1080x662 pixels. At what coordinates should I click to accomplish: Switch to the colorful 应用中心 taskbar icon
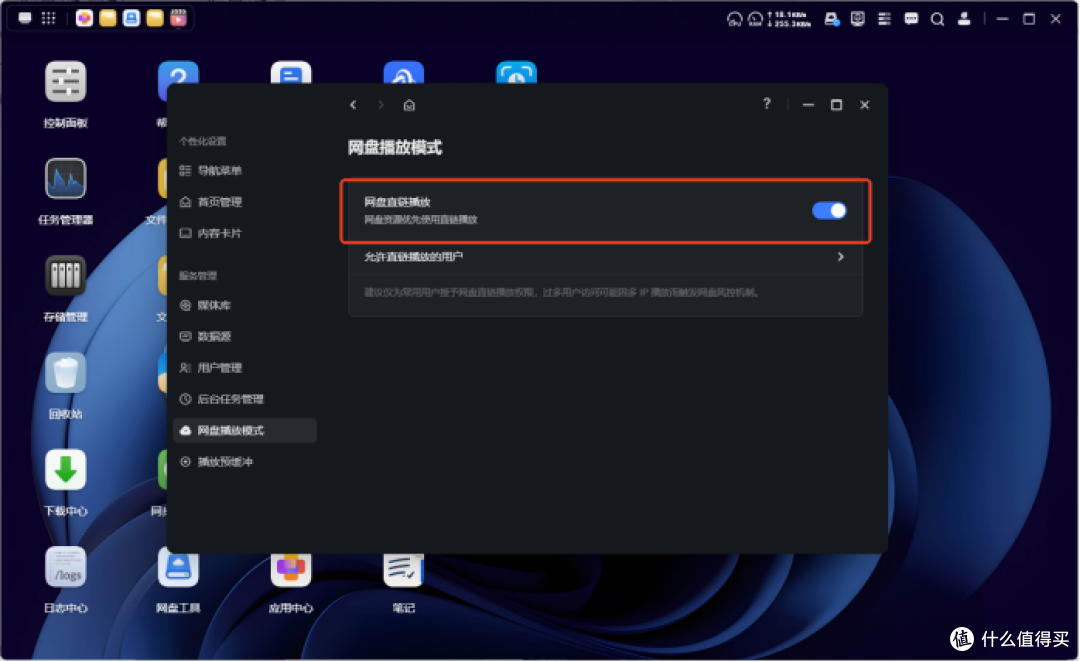click(84, 19)
